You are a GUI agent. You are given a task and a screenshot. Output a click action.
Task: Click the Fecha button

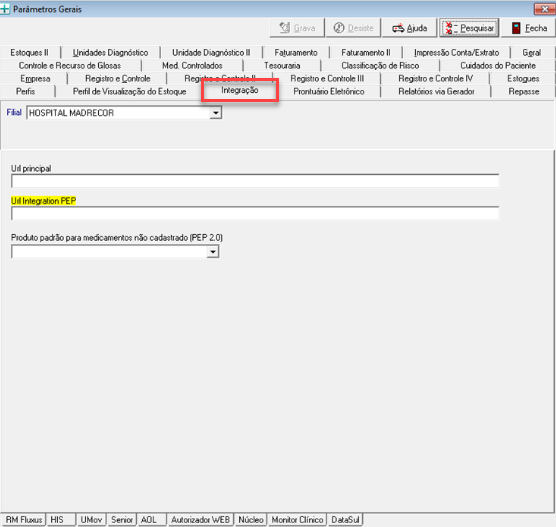tap(528, 28)
